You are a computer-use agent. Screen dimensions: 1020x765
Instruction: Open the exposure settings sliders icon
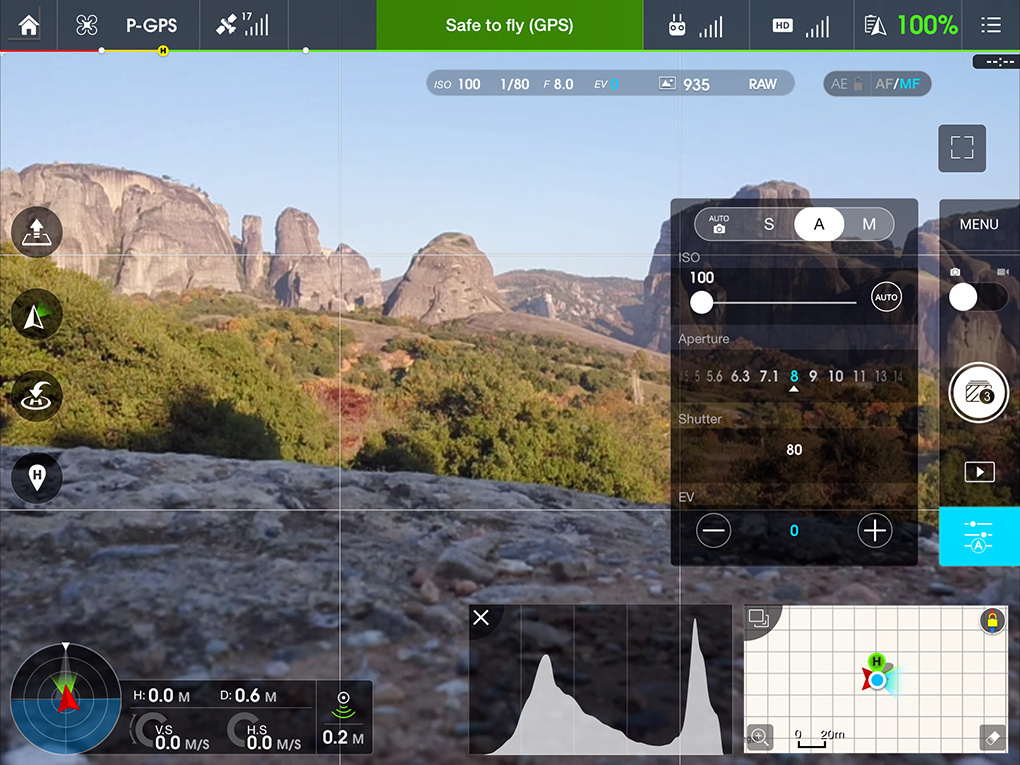979,537
